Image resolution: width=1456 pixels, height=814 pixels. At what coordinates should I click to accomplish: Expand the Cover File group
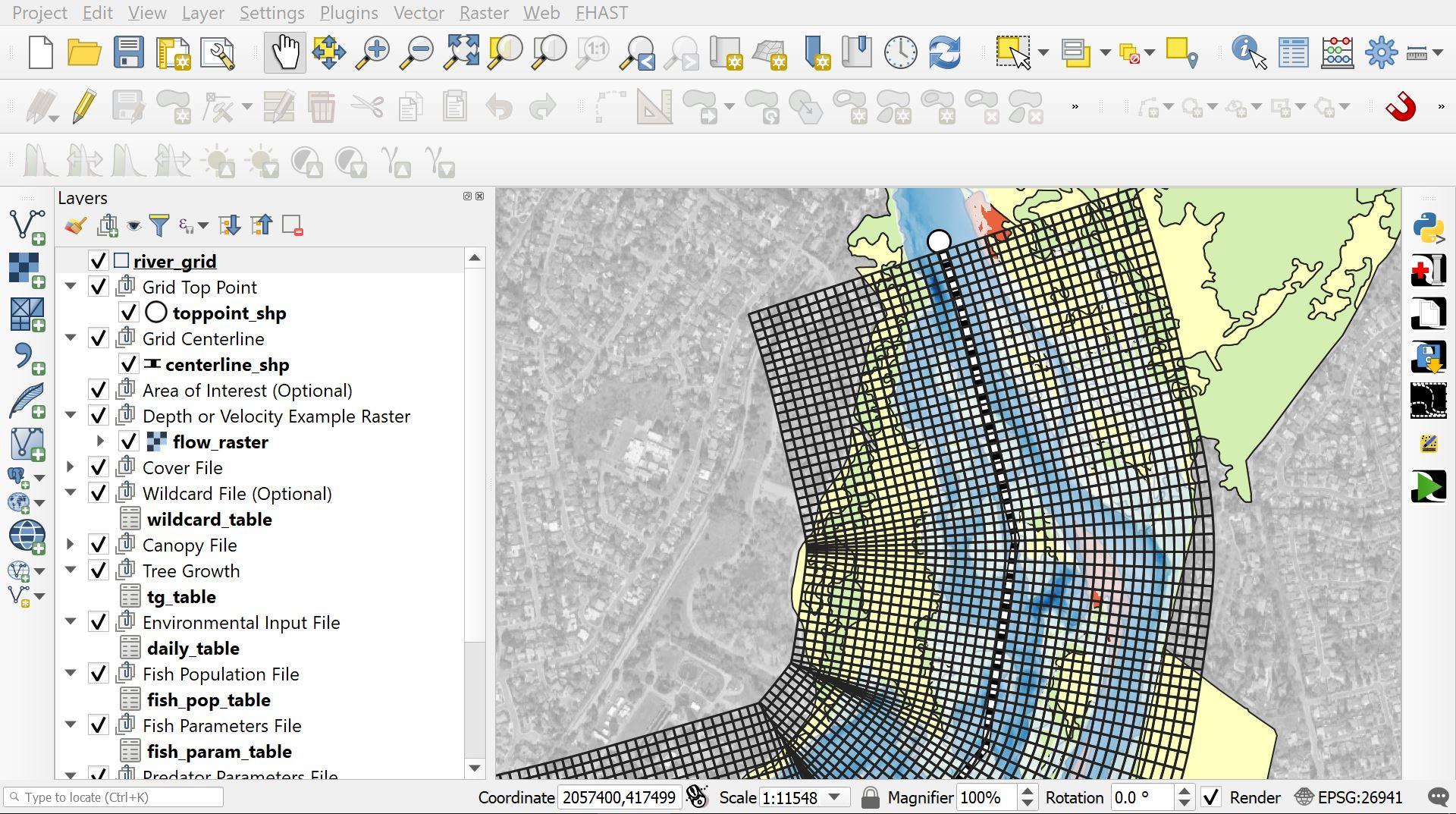(x=71, y=467)
